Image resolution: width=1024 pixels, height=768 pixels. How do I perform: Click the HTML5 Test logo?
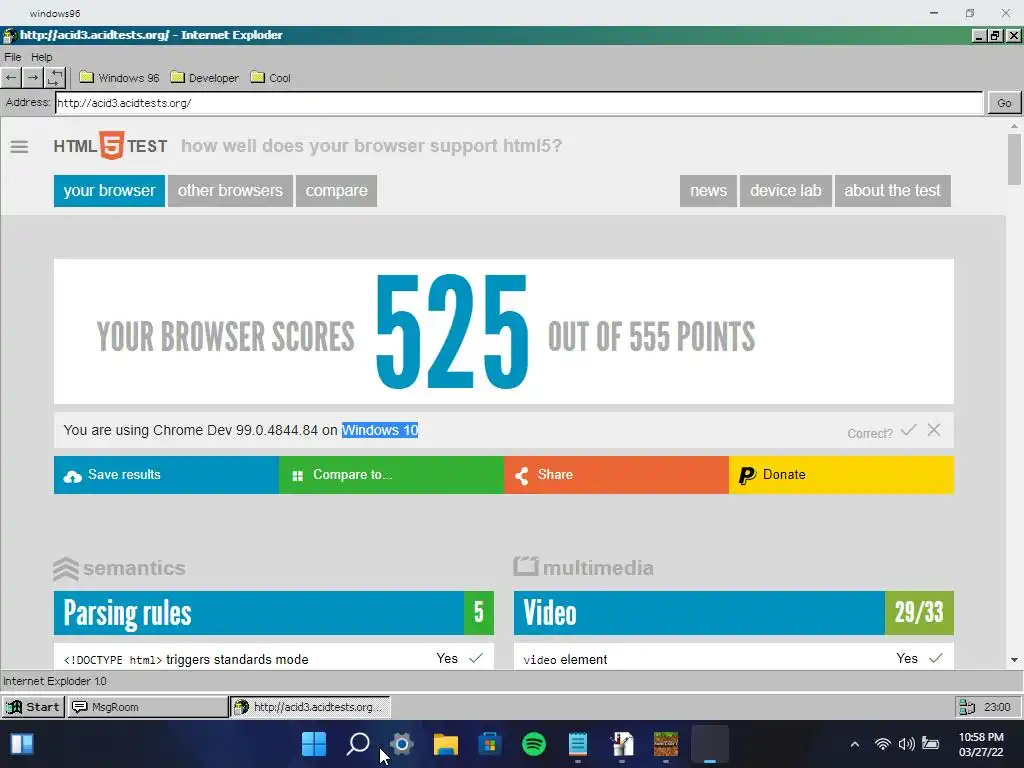[110, 146]
